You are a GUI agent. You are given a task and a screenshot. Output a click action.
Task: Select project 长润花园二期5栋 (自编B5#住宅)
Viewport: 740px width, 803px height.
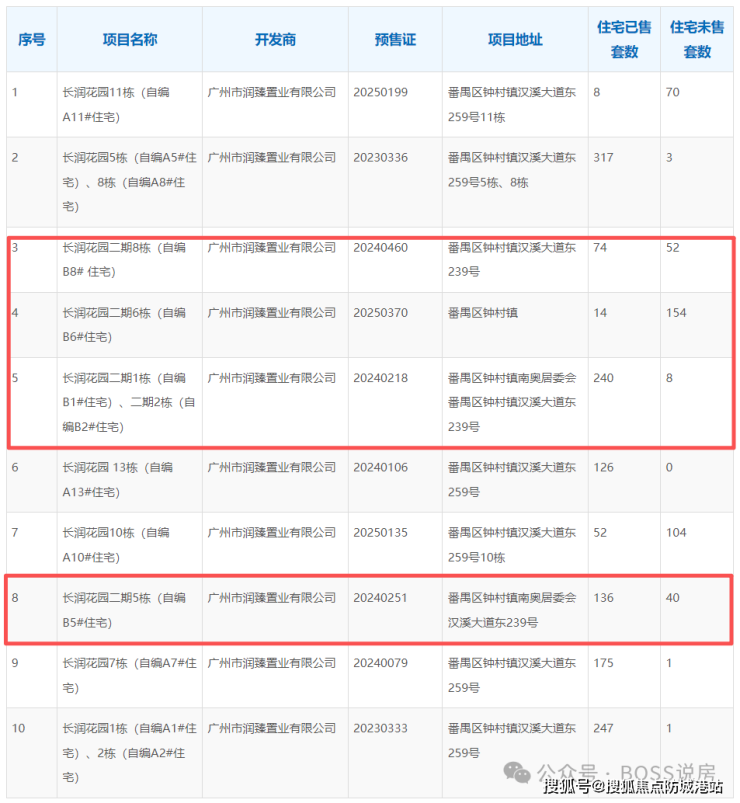click(x=124, y=610)
